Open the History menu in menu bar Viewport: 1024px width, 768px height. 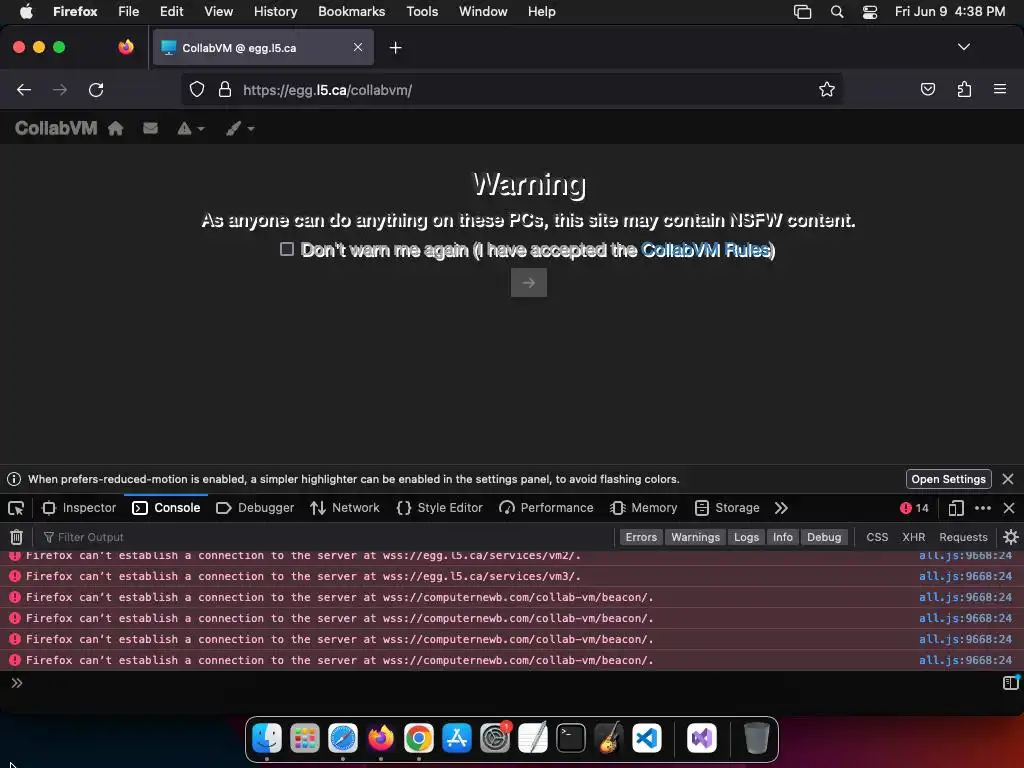275,11
